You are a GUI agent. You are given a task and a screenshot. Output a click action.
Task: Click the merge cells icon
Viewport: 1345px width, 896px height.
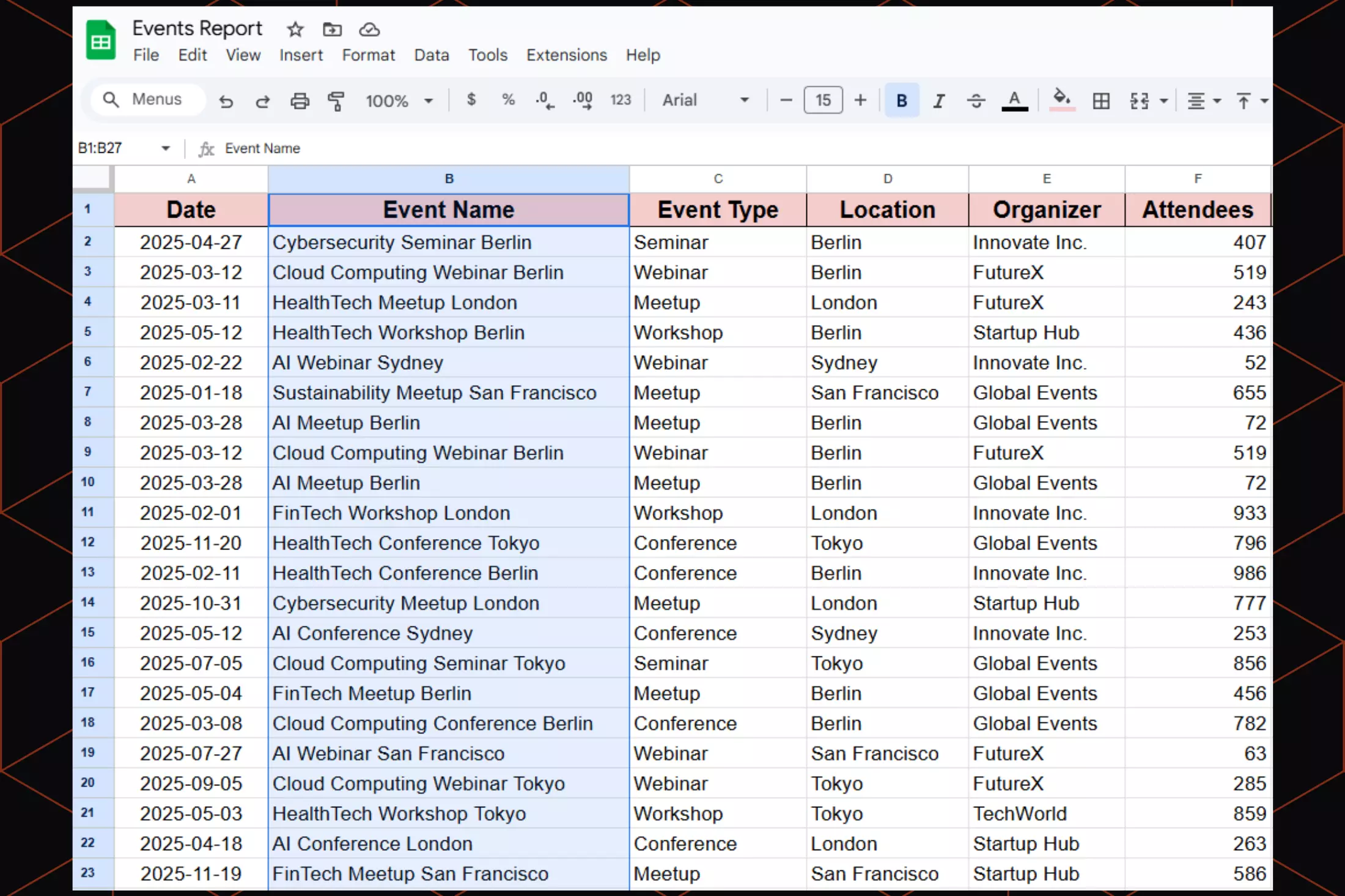[x=1140, y=101]
